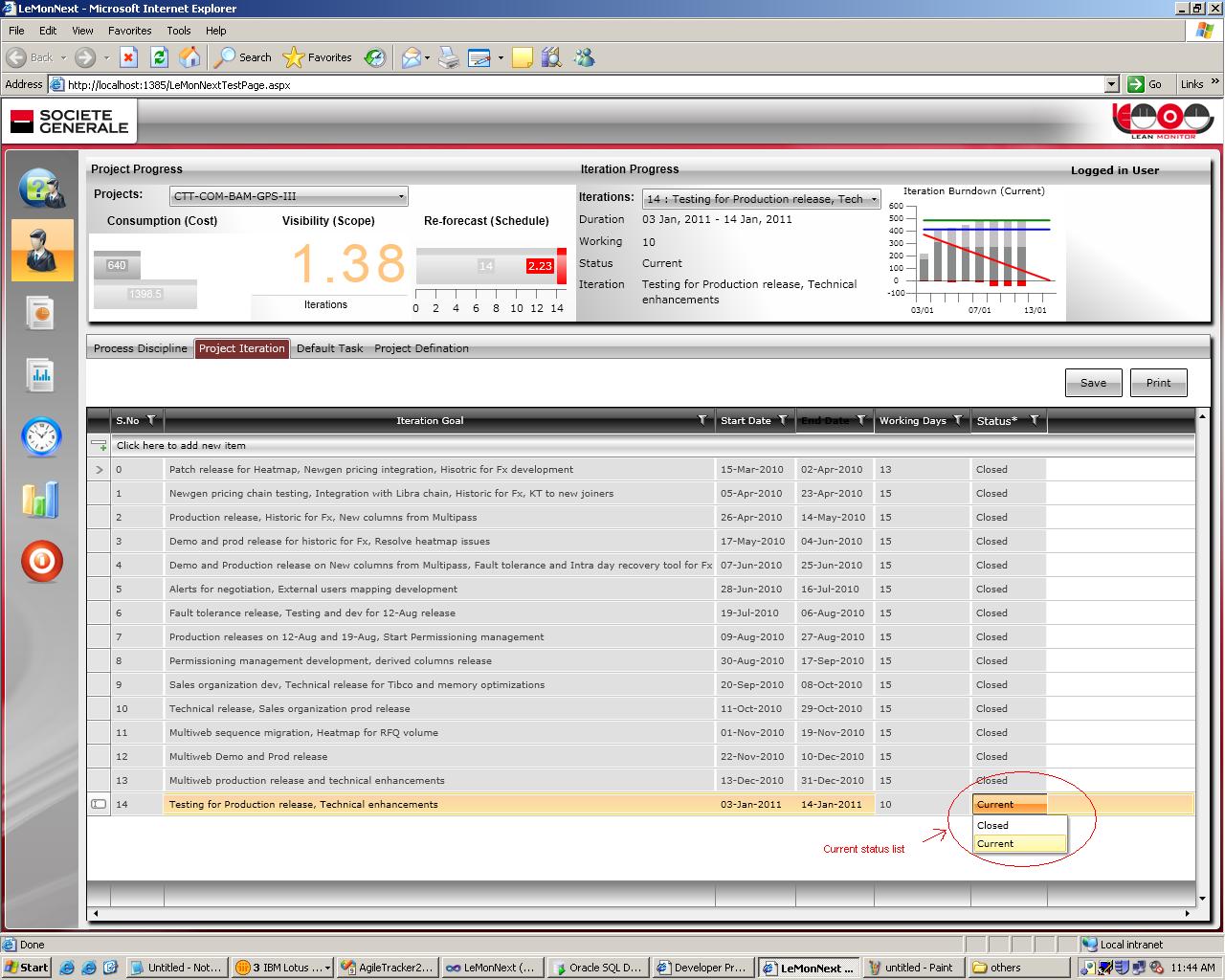The height and width of the screenshot is (980, 1225).
Task: Expand the Iterations dropdown list
Action: pos(763,199)
